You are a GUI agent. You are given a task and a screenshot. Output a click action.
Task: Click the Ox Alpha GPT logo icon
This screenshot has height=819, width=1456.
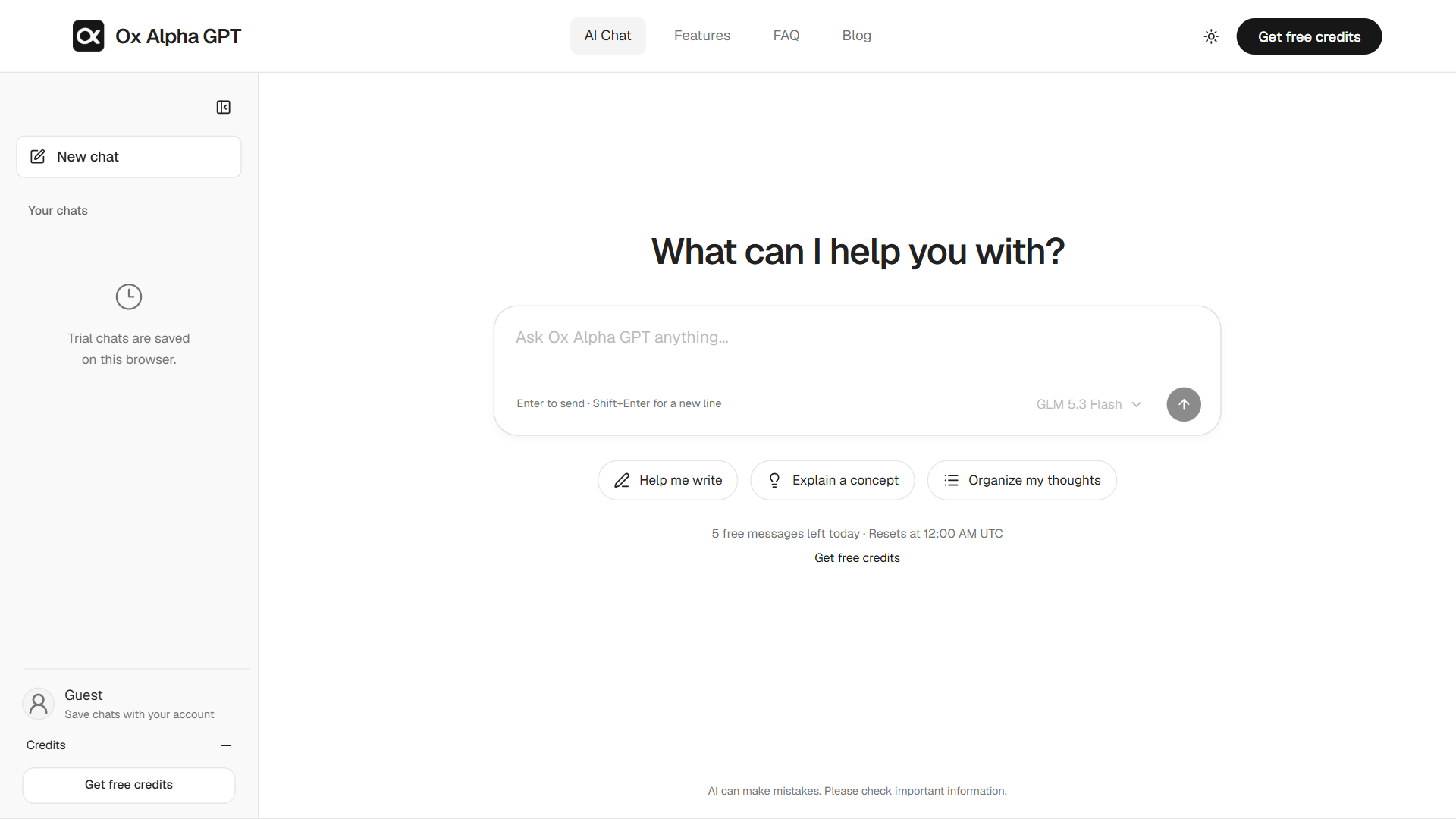(88, 36)
